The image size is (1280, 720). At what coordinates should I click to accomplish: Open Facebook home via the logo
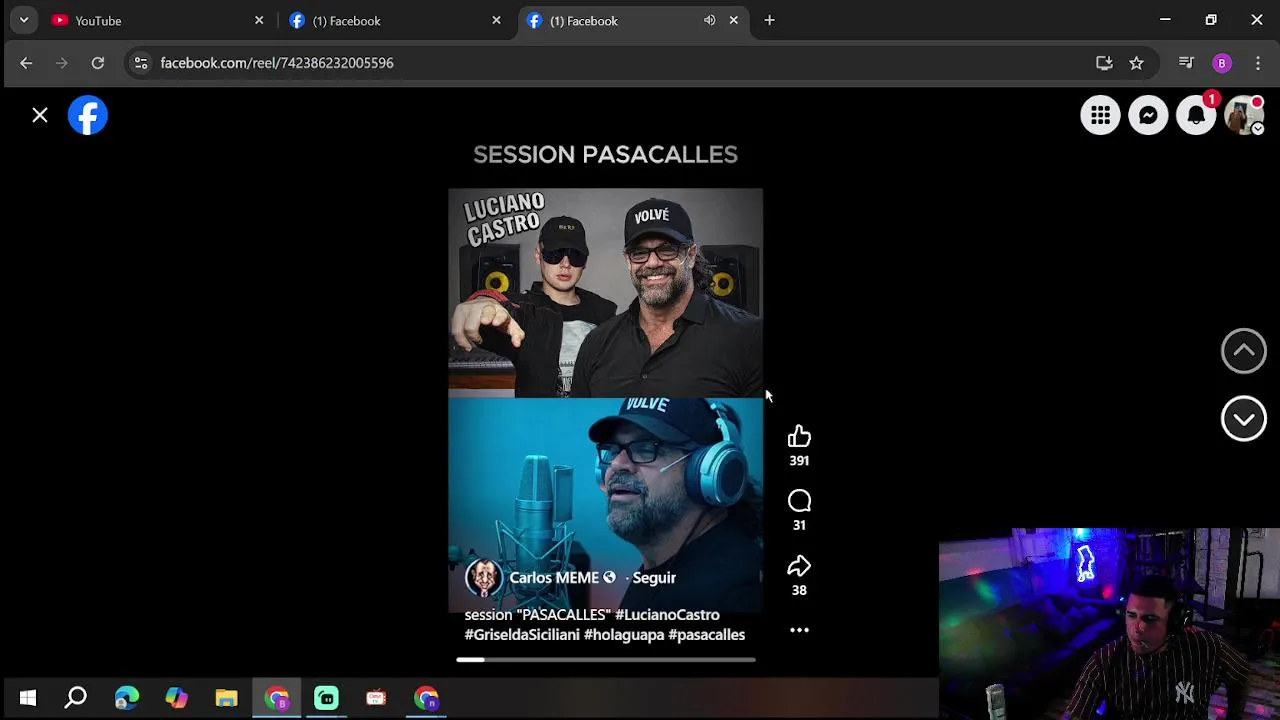[88, 115]
